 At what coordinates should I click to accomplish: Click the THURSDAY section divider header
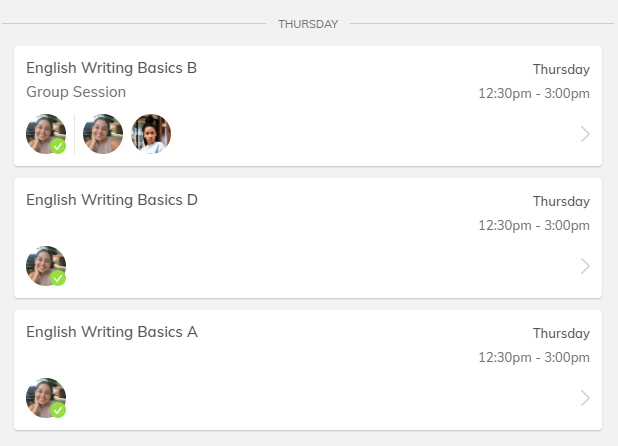(x=308, y=24)
